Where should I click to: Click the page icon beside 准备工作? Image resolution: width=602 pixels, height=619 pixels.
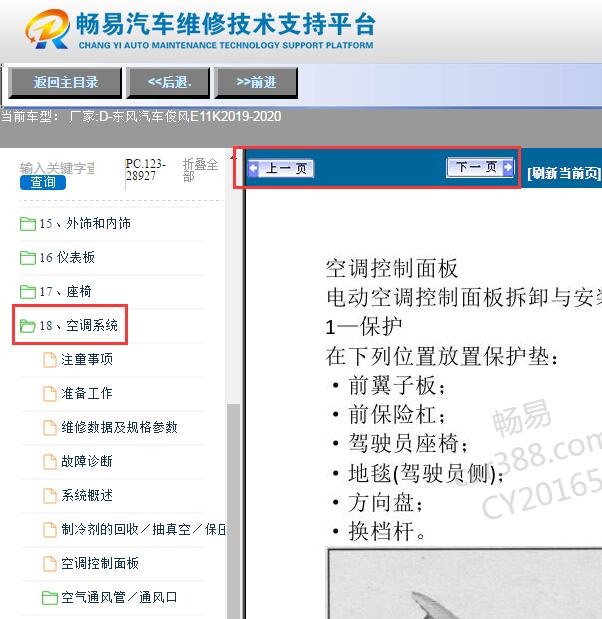tap(50, 394)
